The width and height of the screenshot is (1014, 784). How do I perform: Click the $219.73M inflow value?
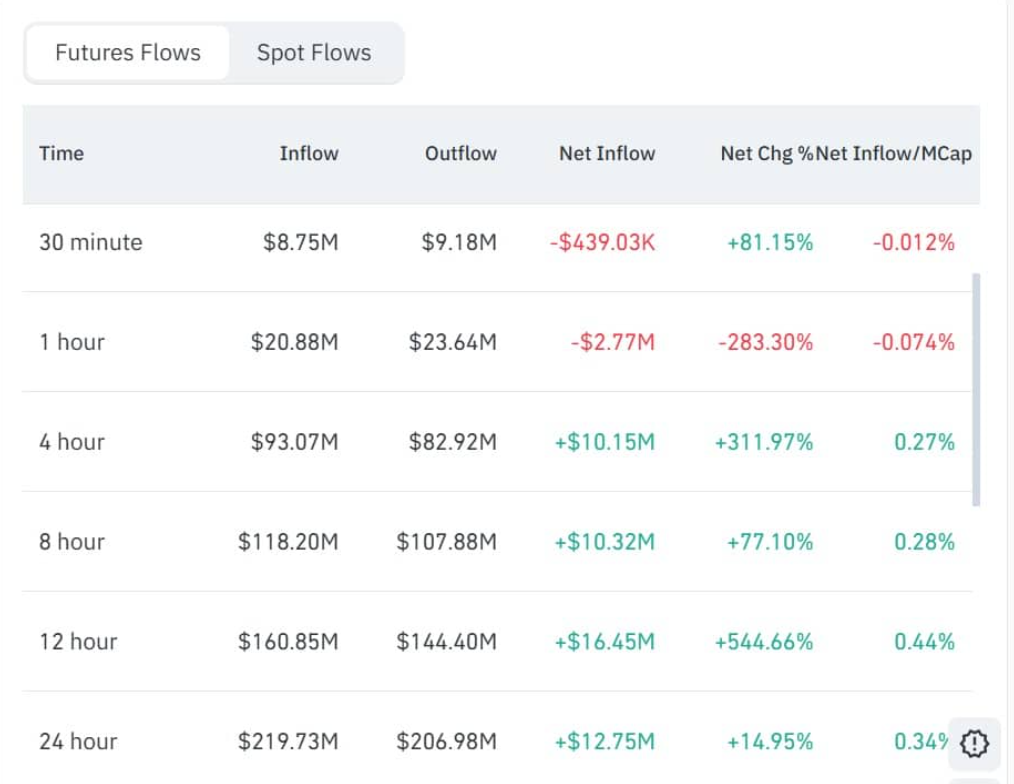(288, 742)
